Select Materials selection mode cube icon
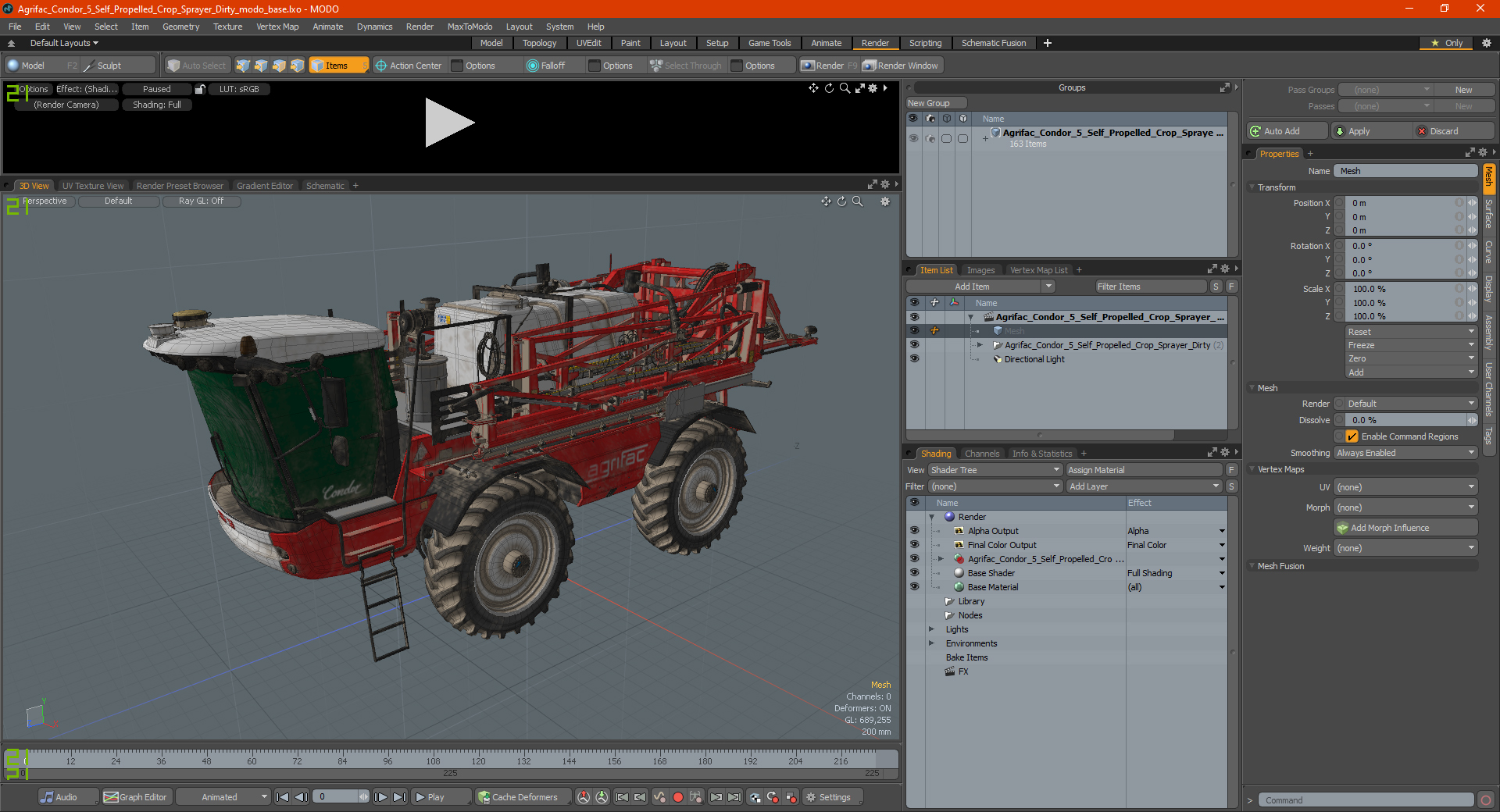 pyautogui.click(x=297, y=66)
